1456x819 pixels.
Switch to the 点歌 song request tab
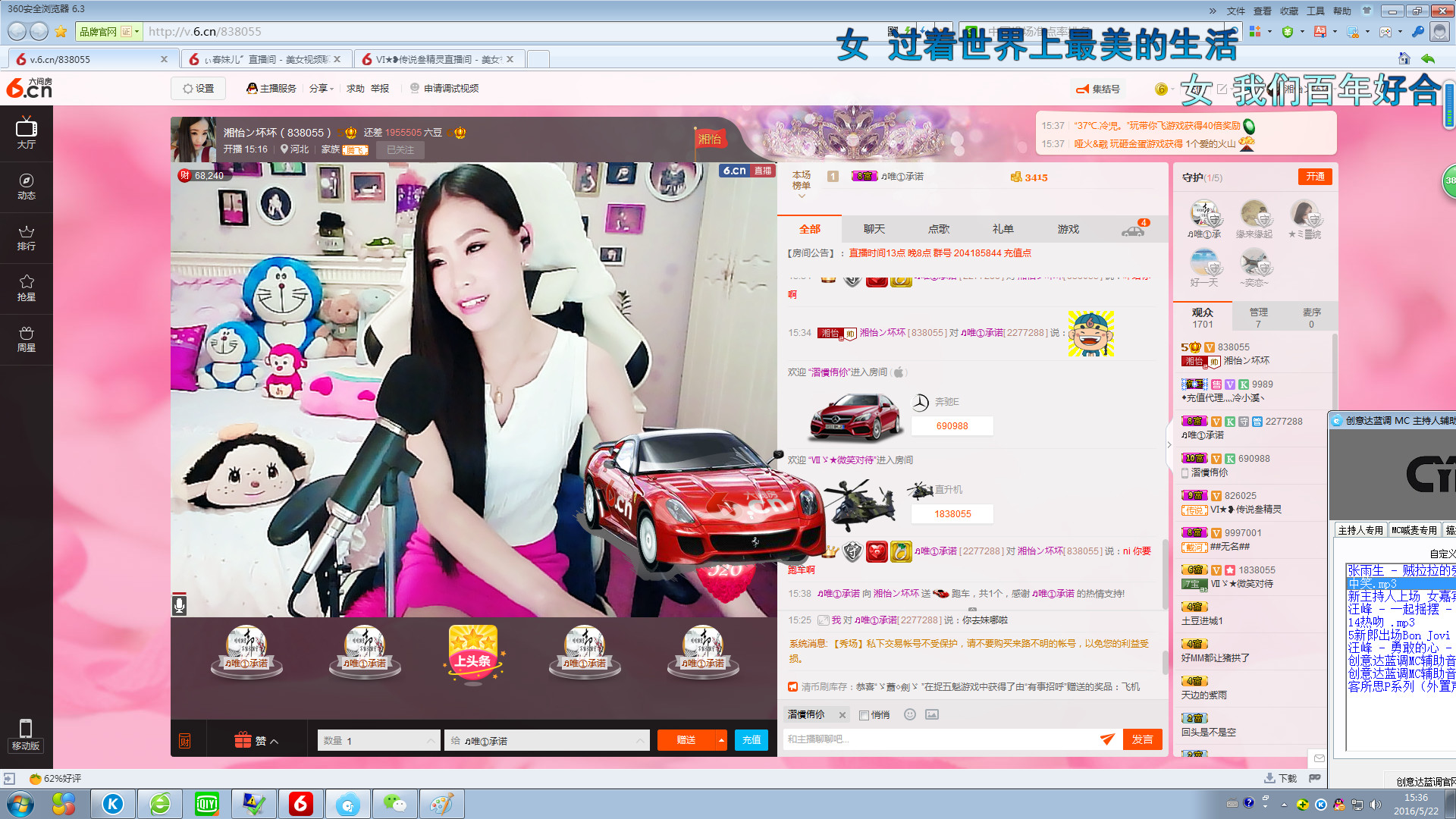click(939, 229)
